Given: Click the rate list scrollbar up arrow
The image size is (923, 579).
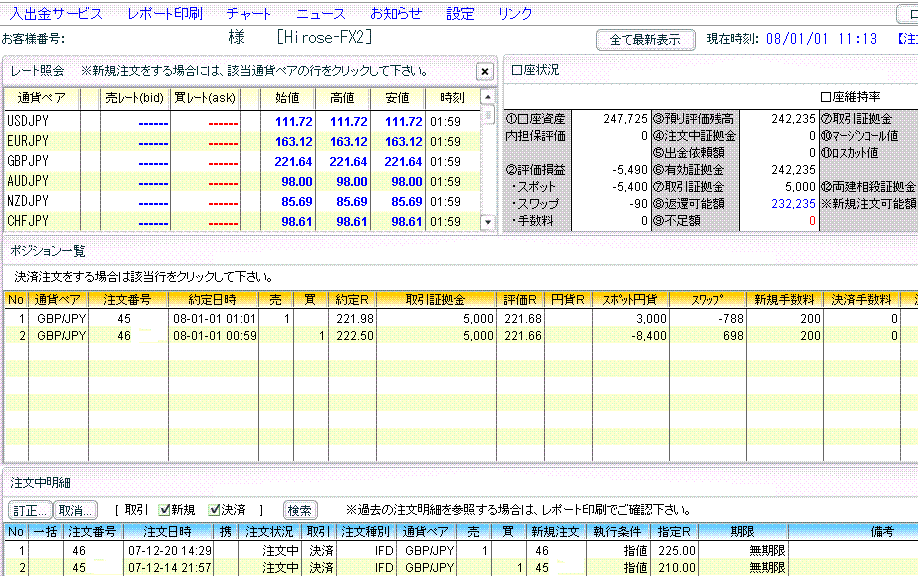Looking at the screenshot, I should (x=487, y=97).
